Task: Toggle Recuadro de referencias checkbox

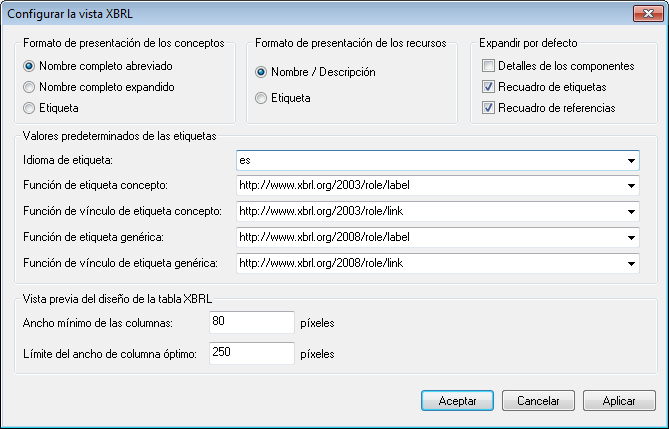Action: [x=488, y=108]
